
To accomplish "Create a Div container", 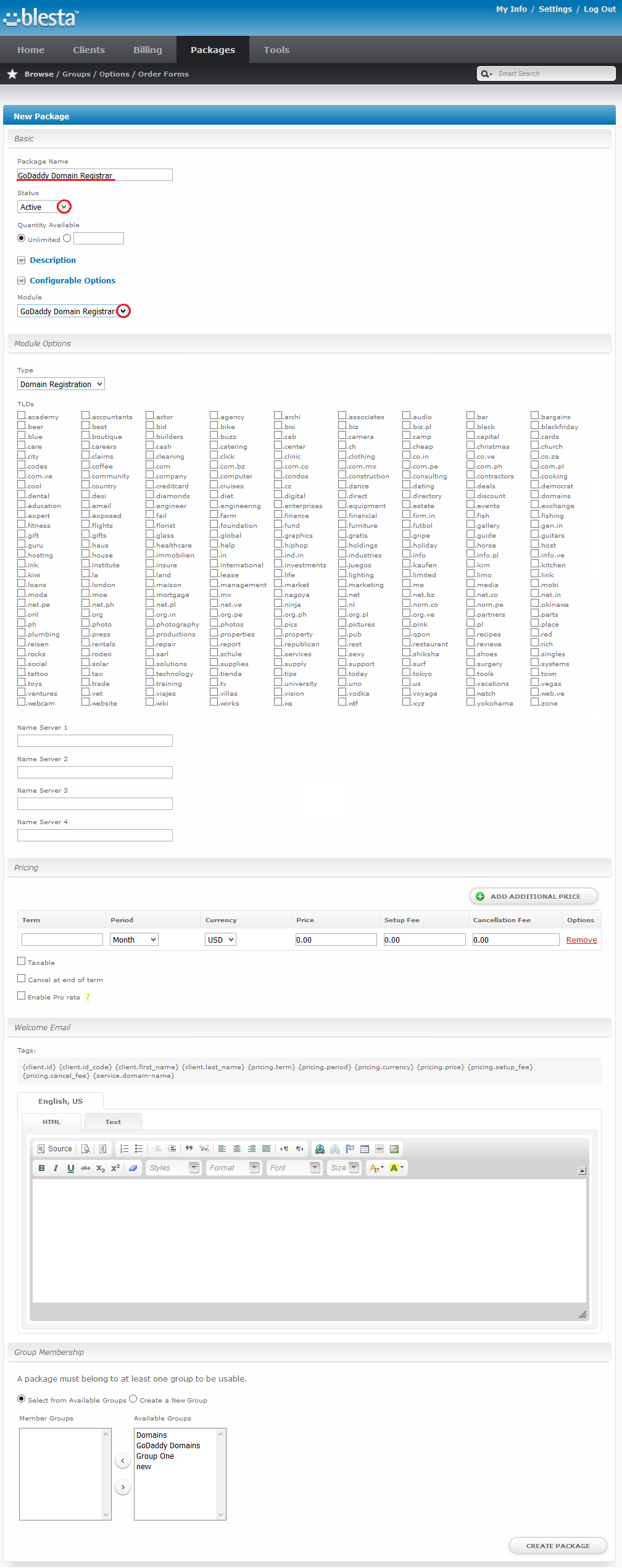I will pos(204,1149).
